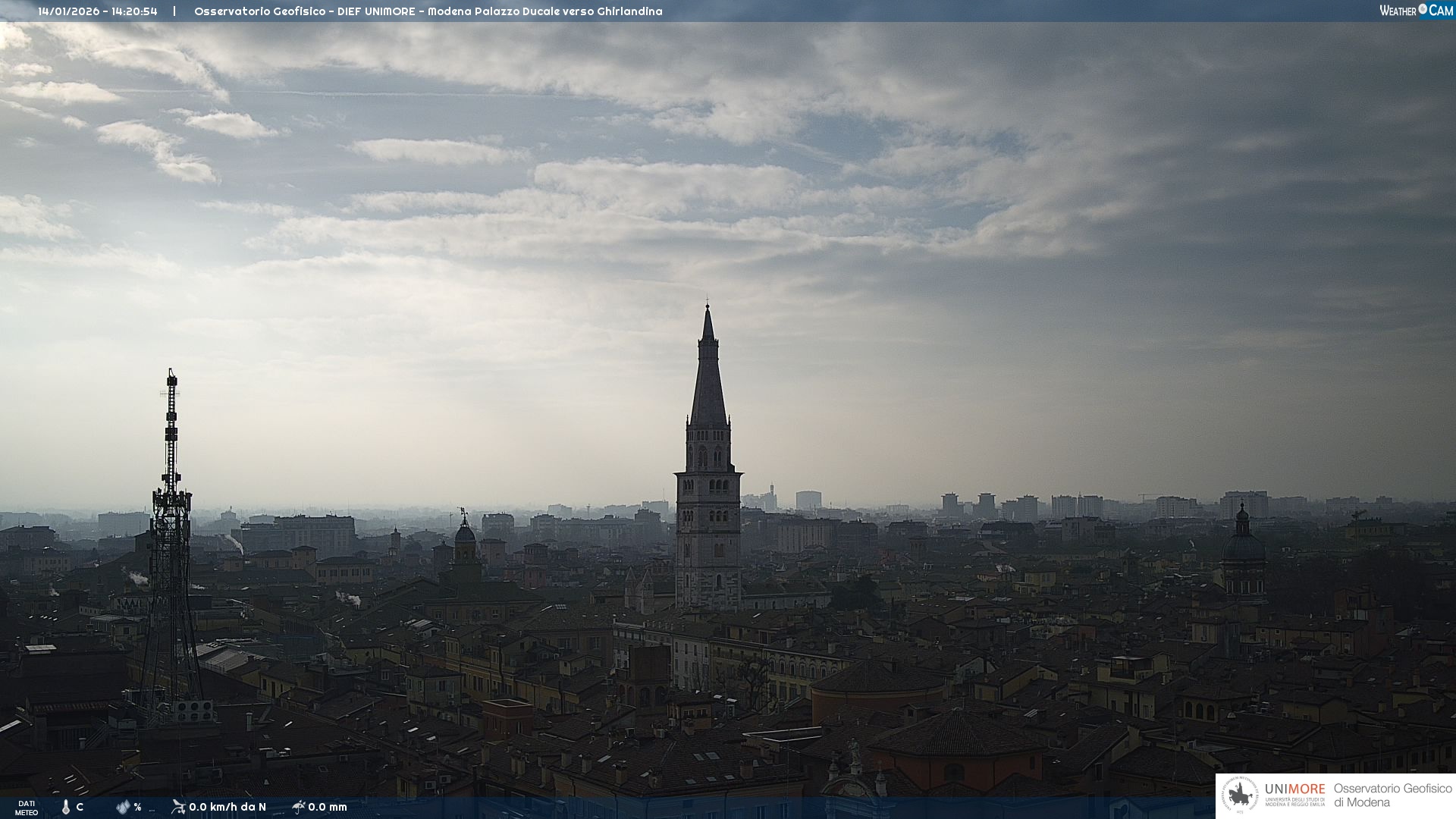This screenshot has width=1456, height=819.
Task: Click the 0.0 km/h da N wind reading
Action: 227,807
